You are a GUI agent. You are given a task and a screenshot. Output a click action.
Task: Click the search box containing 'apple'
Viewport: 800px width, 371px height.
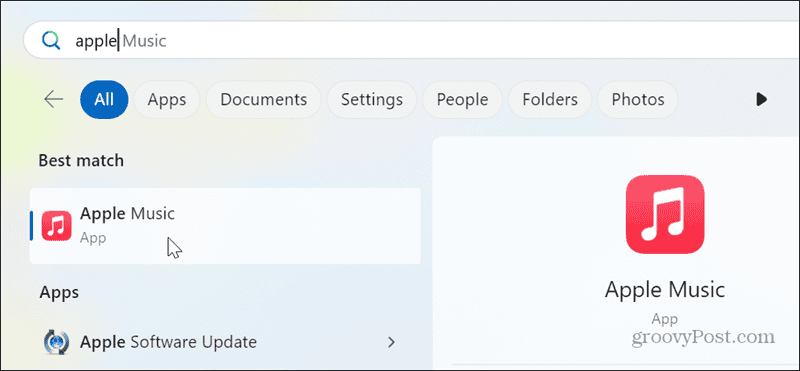tap(411, 40)
